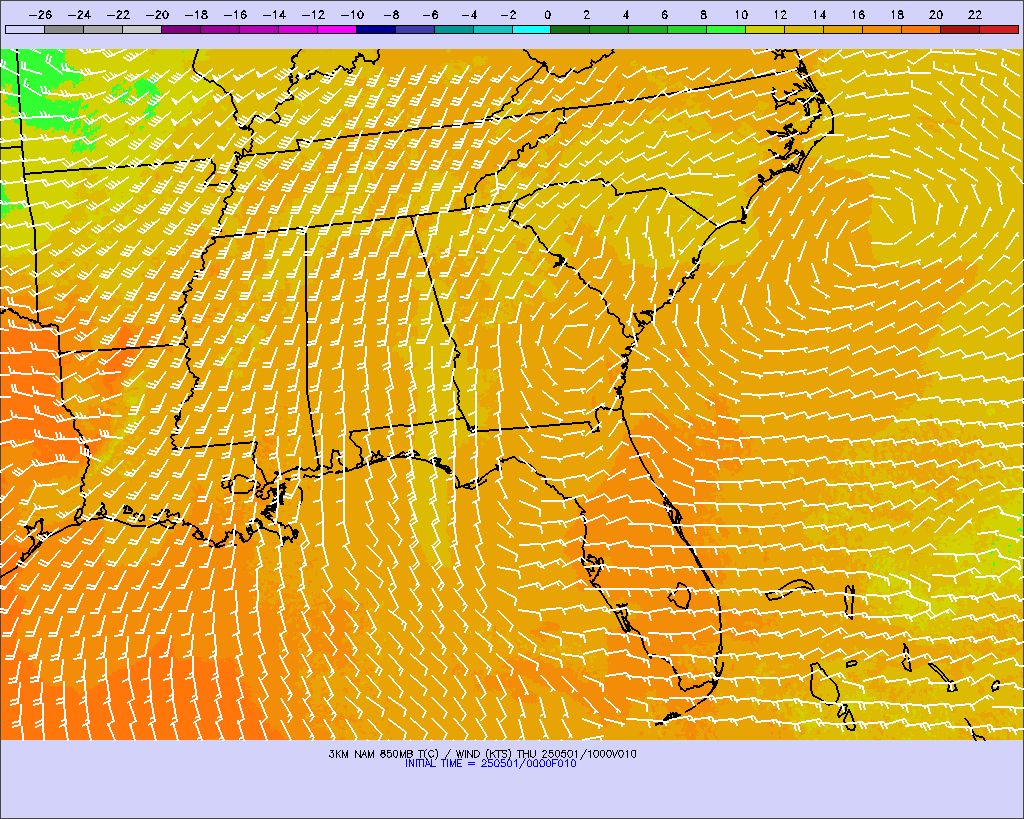
Task: Click the -20 scale label
Action: tap(157, 14)
